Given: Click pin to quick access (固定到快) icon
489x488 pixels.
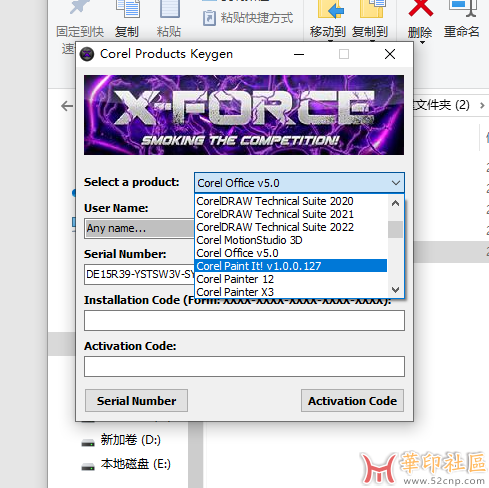Looking at the screenshot, I should 79,7.
